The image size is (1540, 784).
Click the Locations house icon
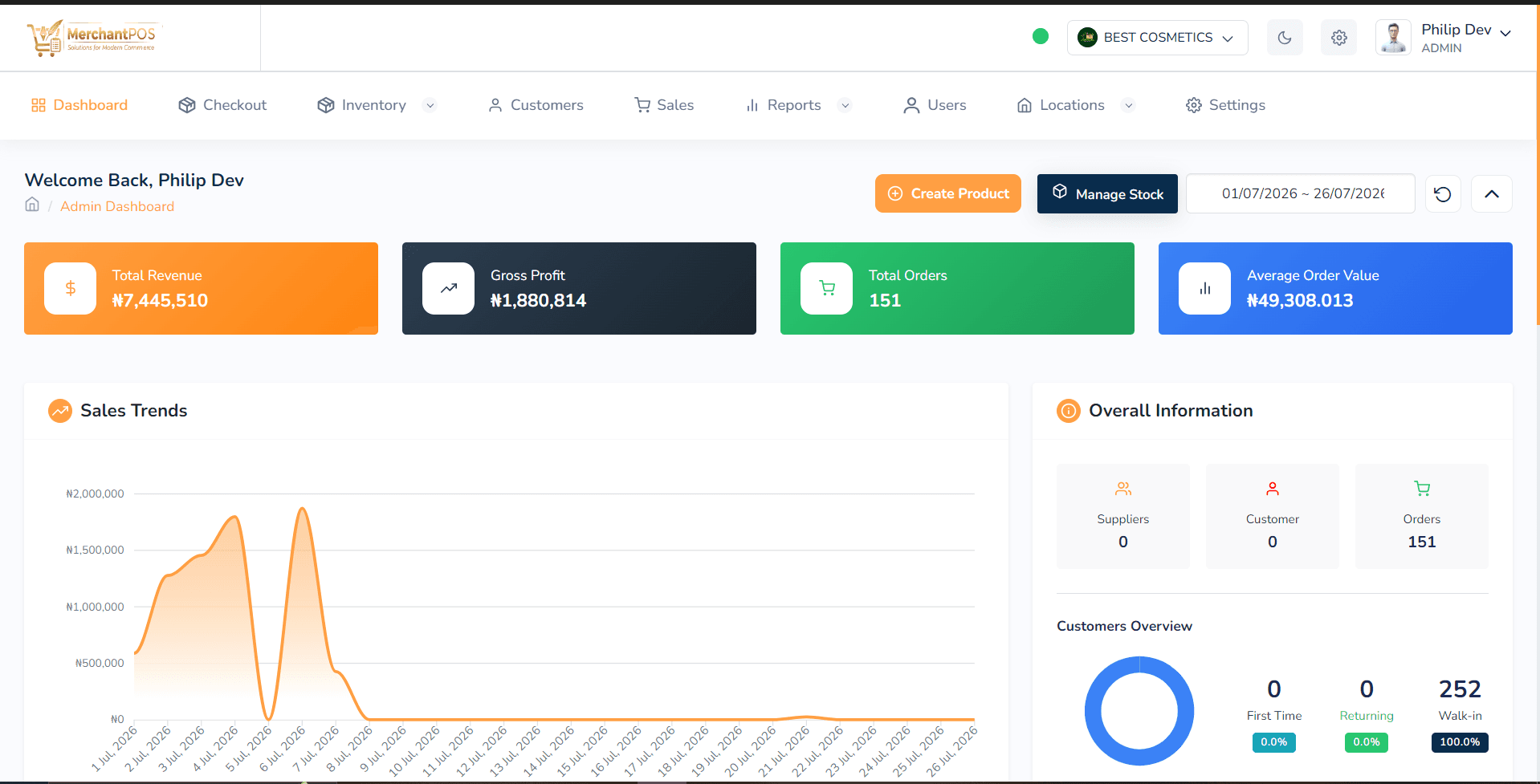click(1025, 105)
